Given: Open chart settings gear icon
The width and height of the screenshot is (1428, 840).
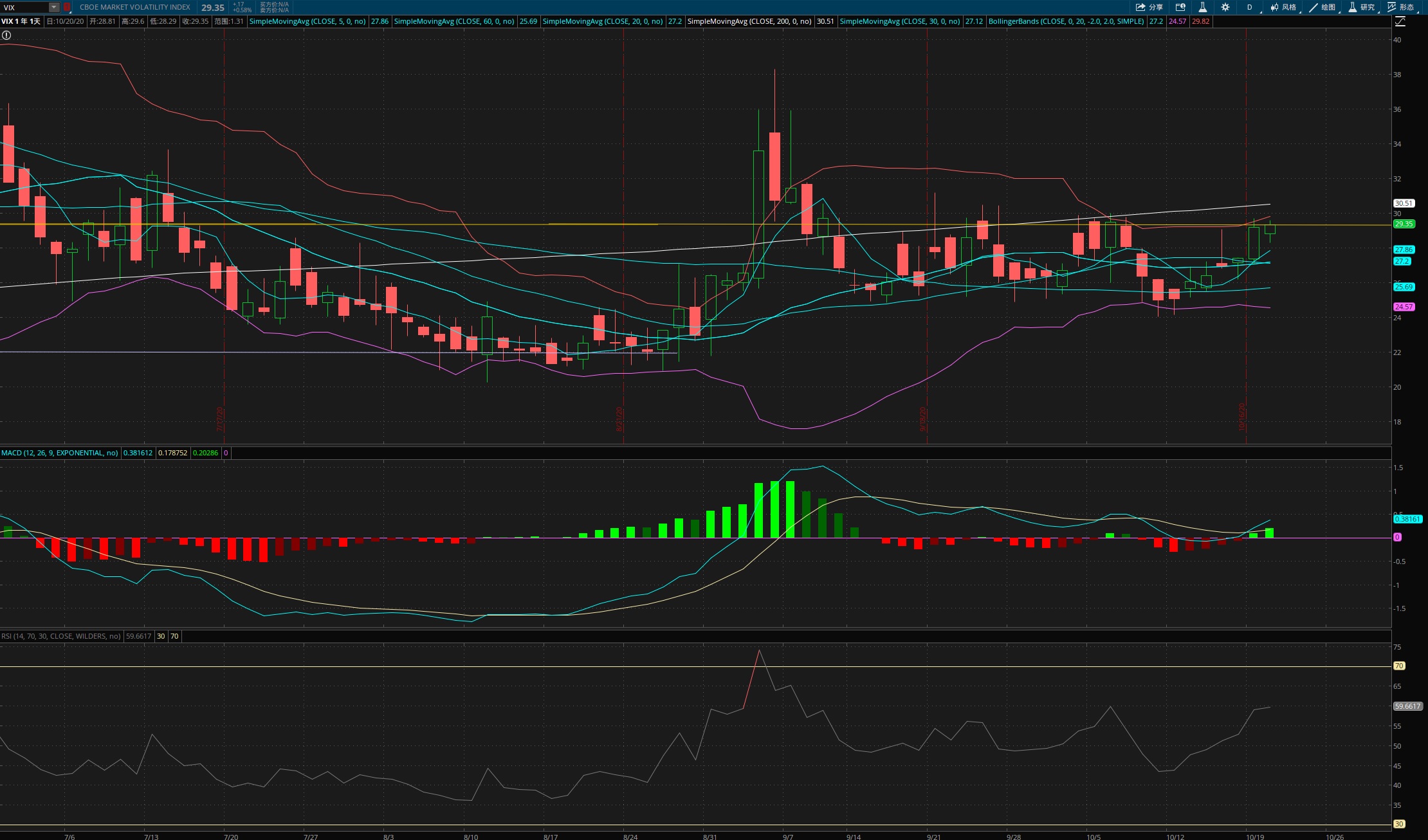Looking at the screenshot, I should 1225,7.
